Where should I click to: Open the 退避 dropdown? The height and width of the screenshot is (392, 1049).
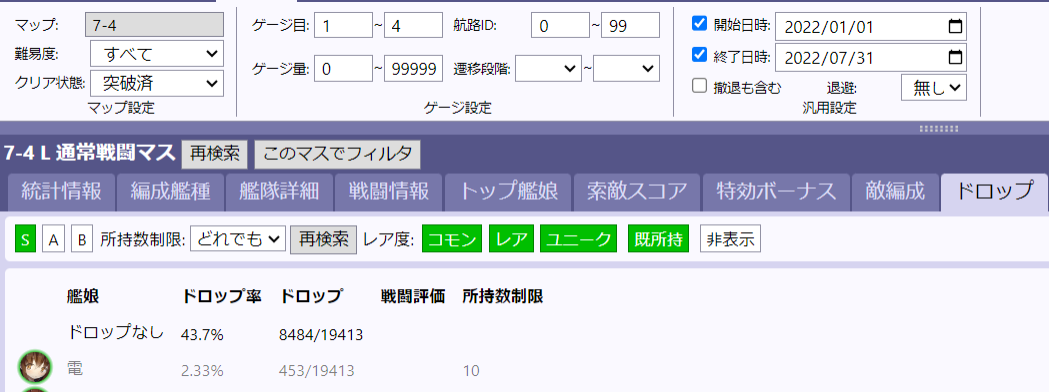(933, 88)
